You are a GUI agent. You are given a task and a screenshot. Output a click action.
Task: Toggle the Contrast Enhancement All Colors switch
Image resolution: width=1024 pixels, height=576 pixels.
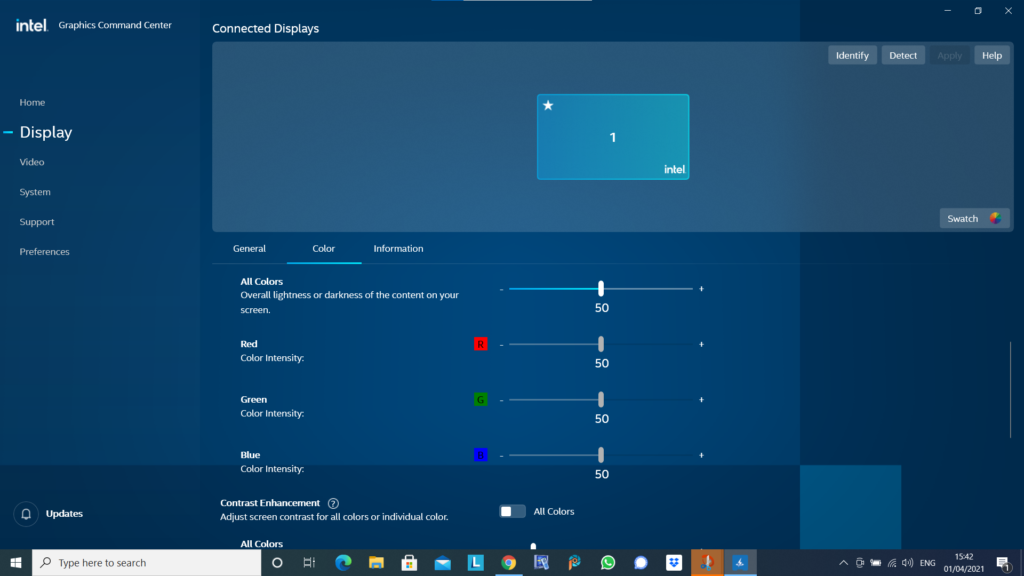tap(512, 511)
